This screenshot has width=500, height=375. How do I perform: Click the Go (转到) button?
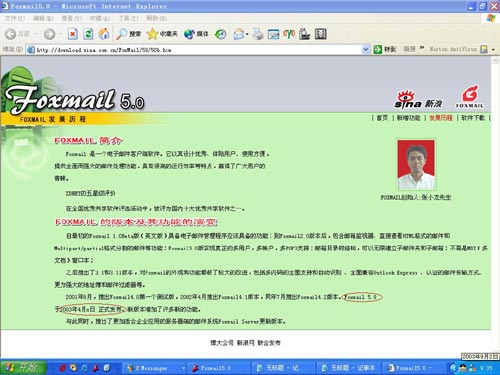[x=385, y=50]
